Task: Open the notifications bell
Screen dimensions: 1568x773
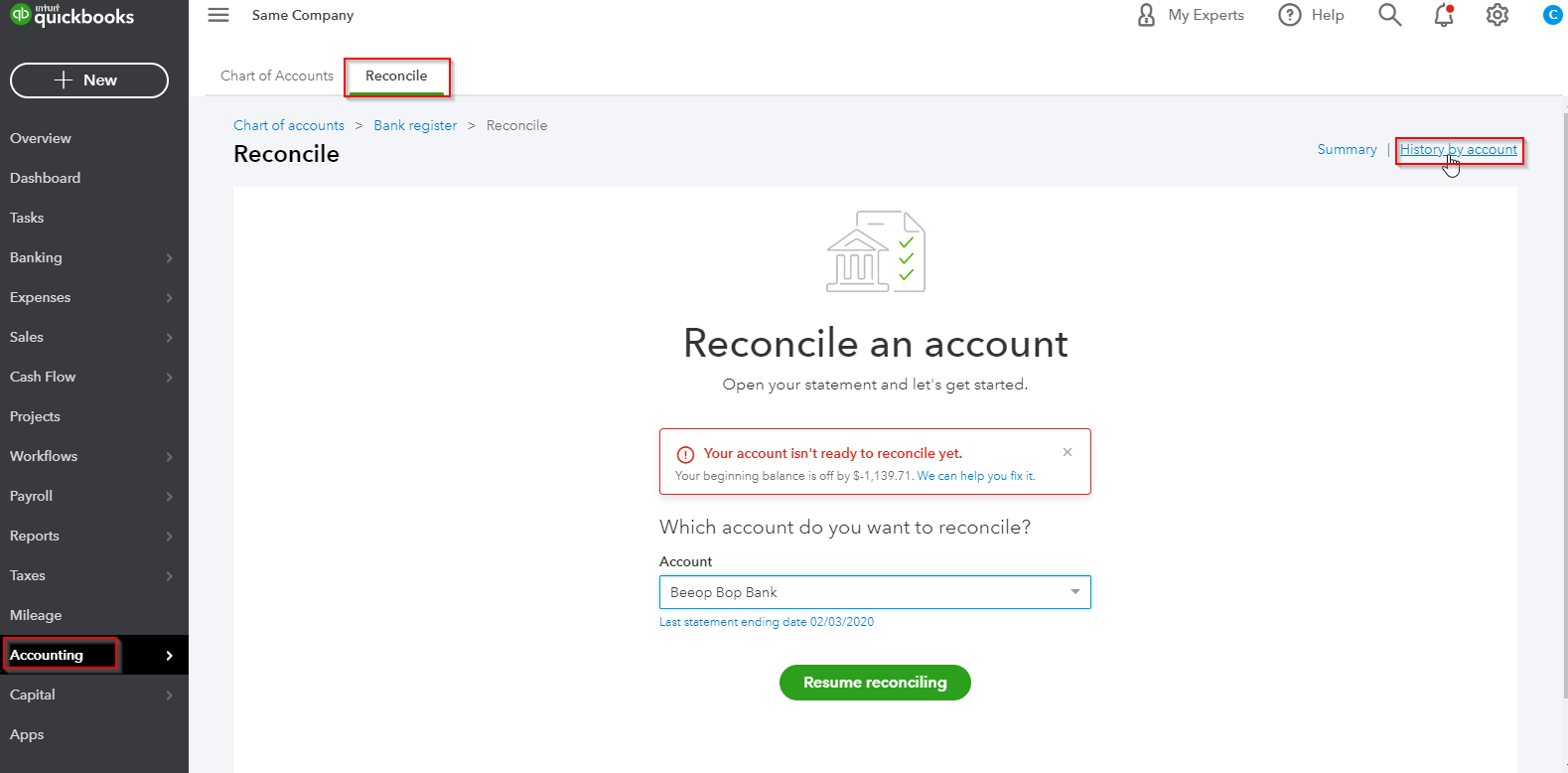Action: click(x=1444, y=15)
